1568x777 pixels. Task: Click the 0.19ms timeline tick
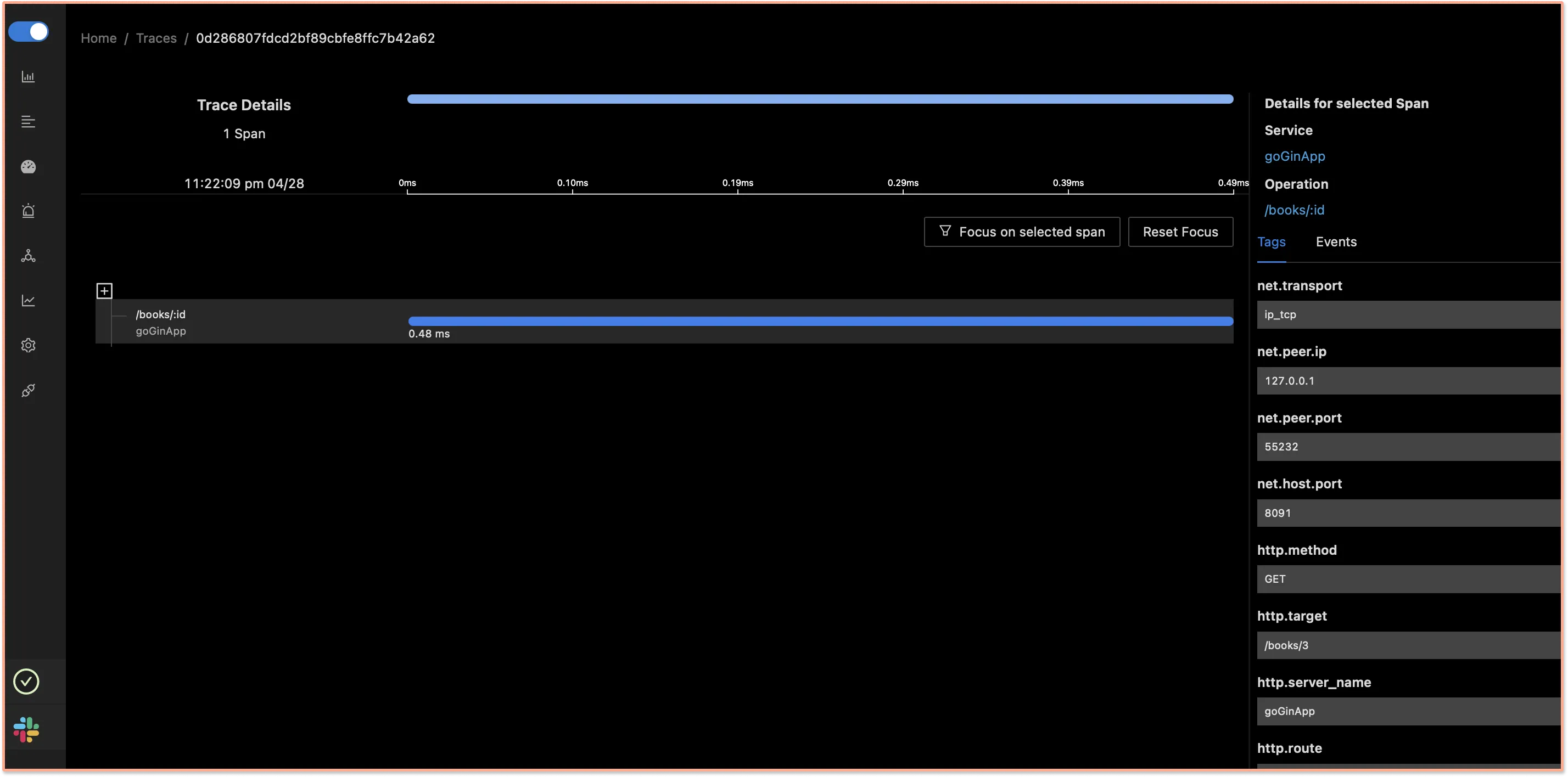(x=738, y=183)
